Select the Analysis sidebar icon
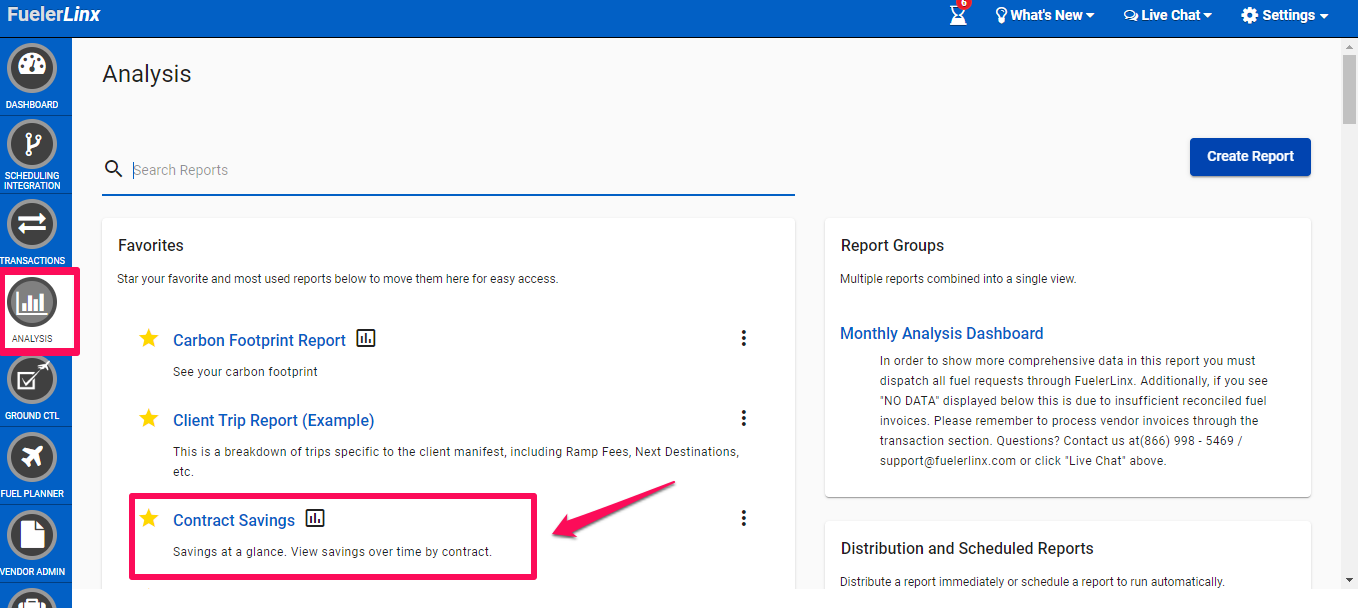The width and height of the screenshot is (1358, 608). [32, 302]
